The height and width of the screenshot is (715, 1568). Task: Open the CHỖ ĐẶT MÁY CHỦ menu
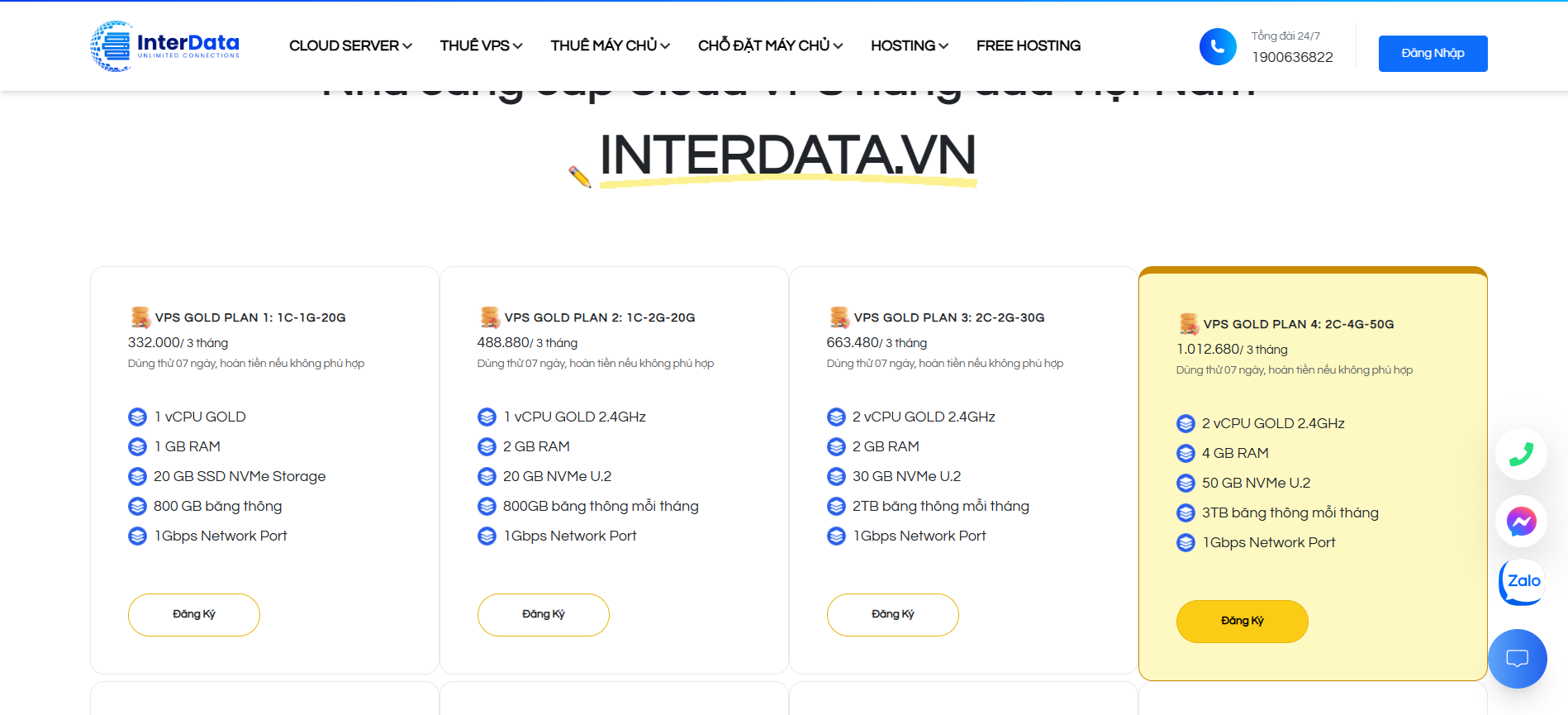pyautogui.click(x=770, y=45)
